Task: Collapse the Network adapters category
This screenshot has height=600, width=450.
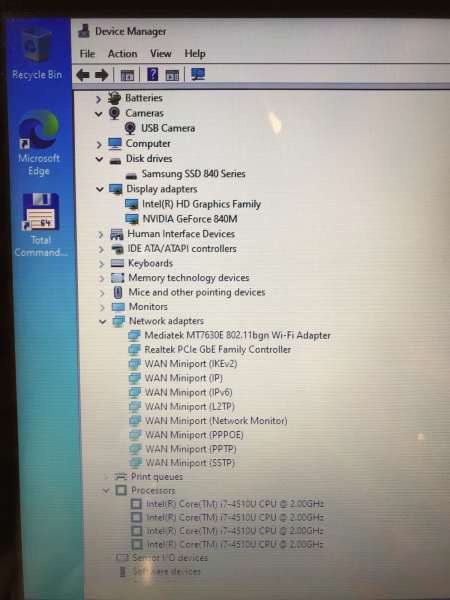Action: pyautogui.click(x=103, y=321)
